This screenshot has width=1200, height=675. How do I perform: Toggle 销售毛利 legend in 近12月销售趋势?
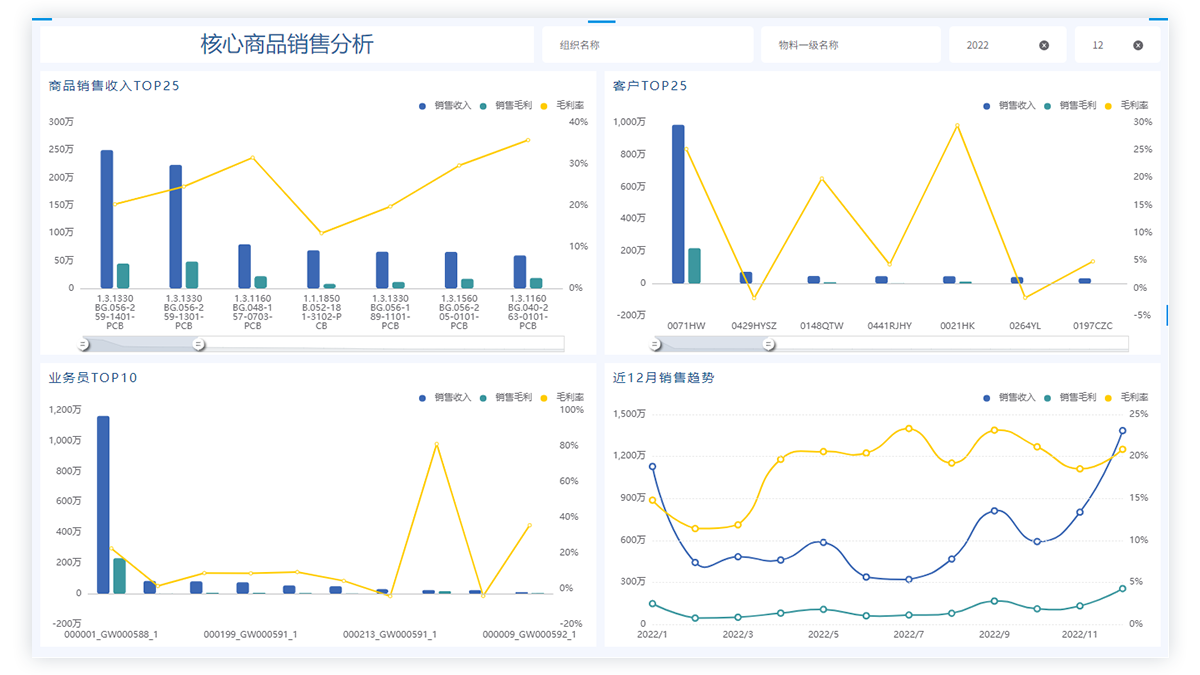click(1070, 397)
